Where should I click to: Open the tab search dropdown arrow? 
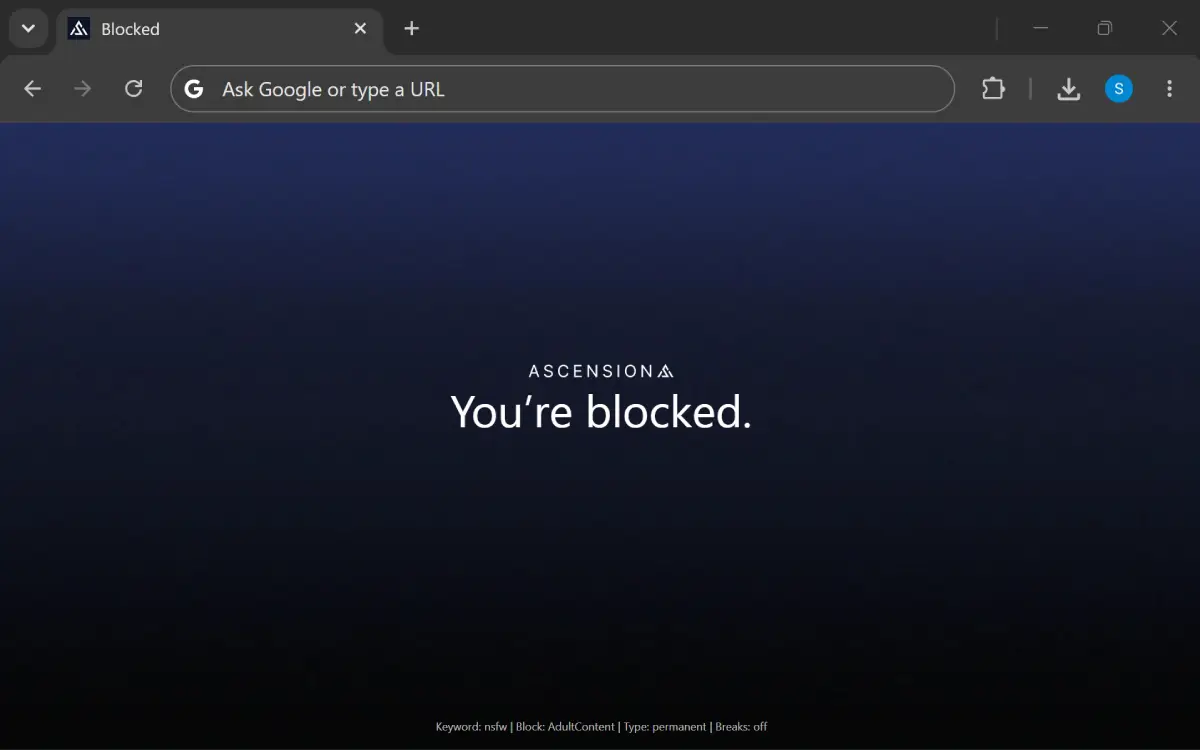[x=28, y=28]
